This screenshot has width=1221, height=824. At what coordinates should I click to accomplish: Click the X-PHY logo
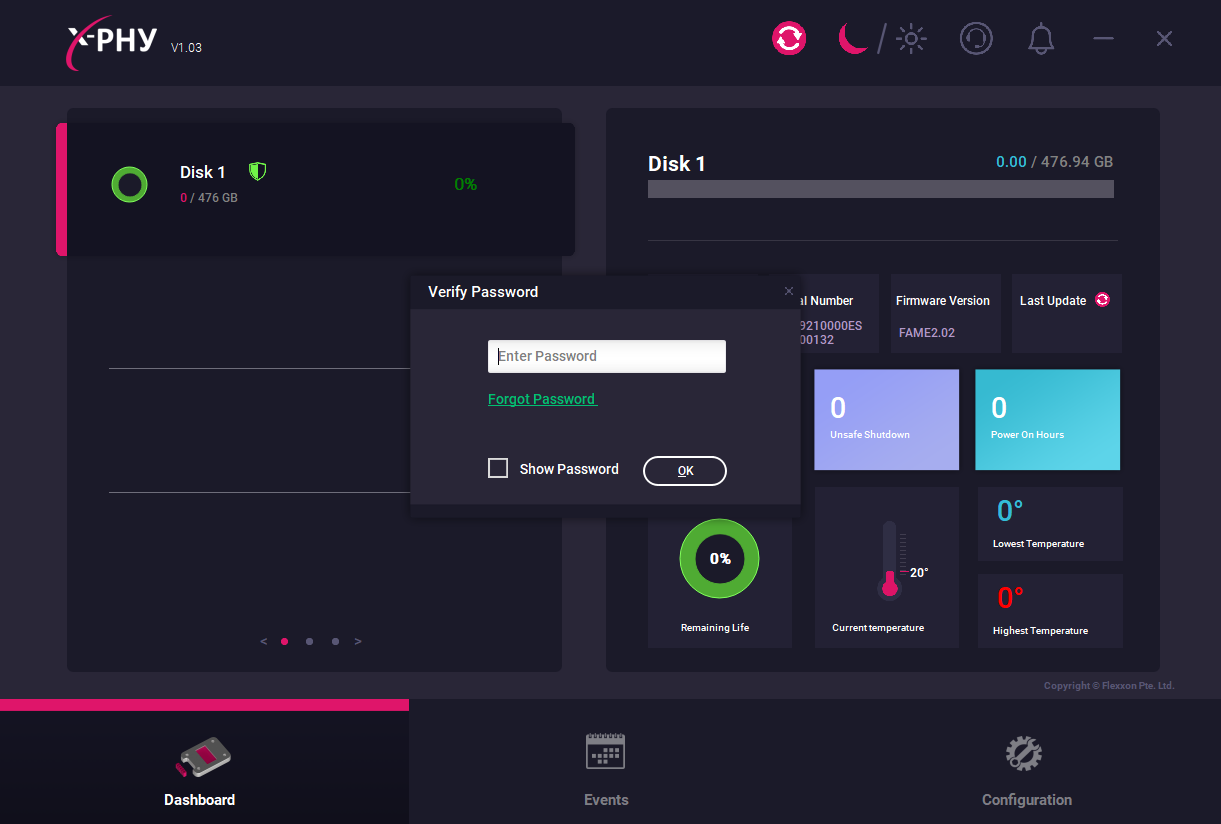[x=113, y=42]
